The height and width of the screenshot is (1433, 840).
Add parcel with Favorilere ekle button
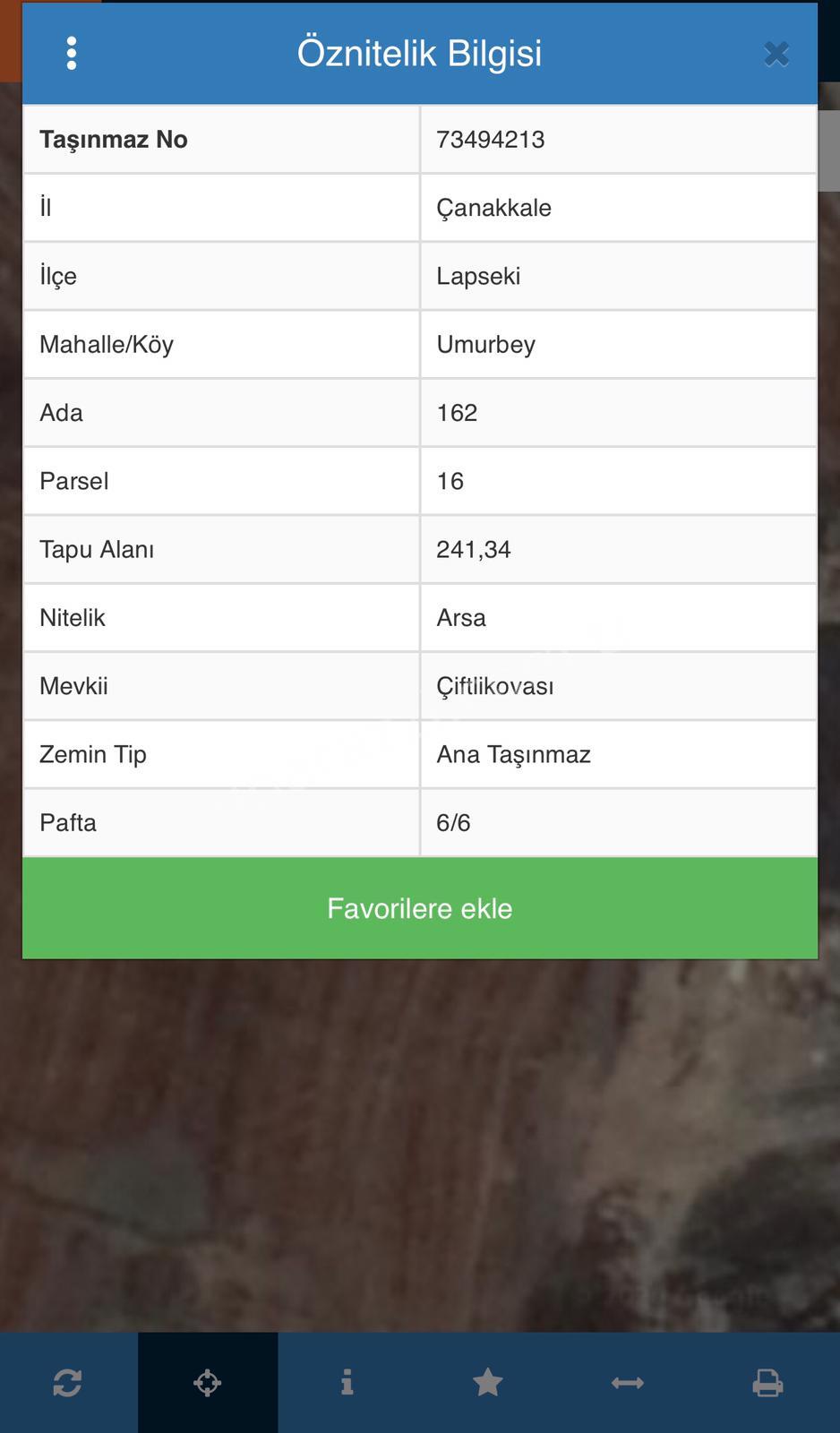click(x=420, y=908)
